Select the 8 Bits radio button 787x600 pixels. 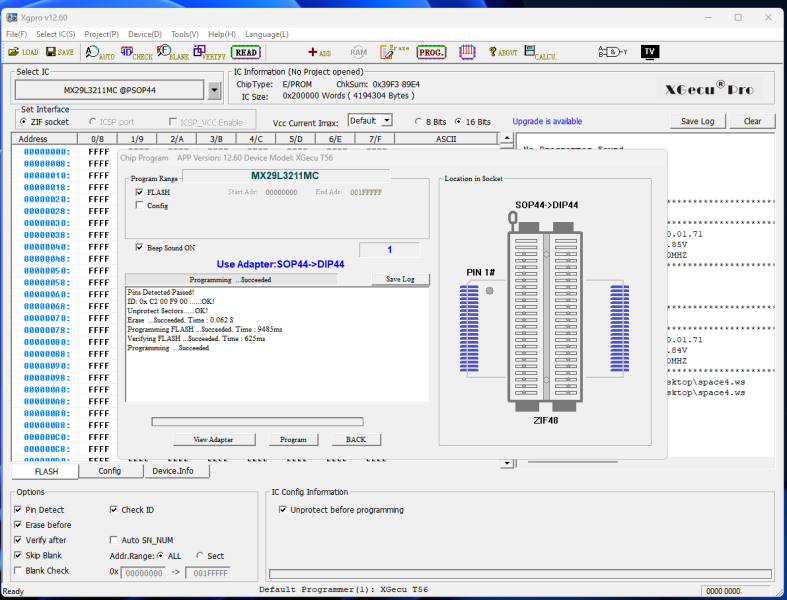click(x=418, y=122)
